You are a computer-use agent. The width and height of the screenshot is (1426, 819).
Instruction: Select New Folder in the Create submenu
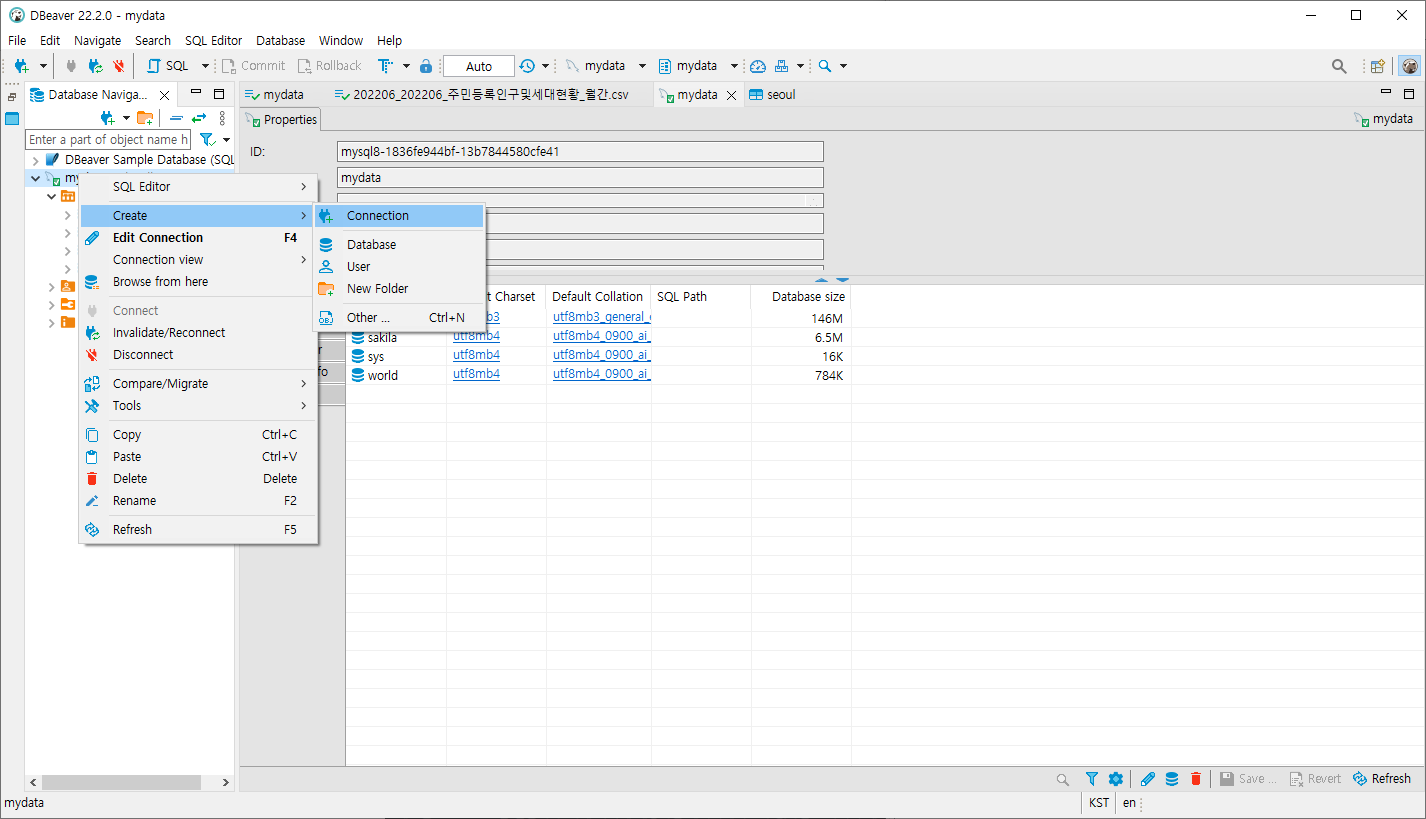click(x=399, y=289)
